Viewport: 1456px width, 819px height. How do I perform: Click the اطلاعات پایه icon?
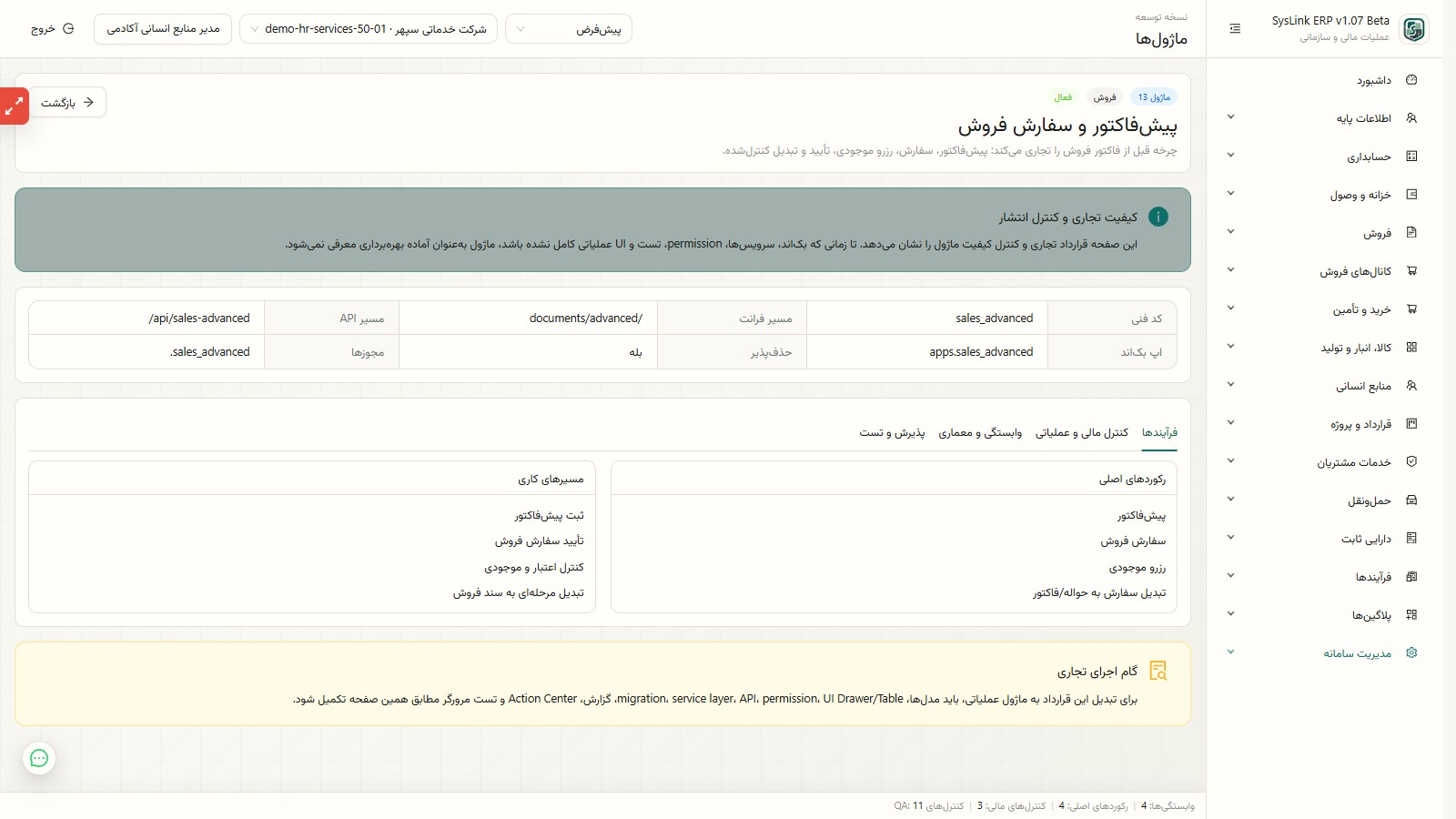coord(1411,118)
